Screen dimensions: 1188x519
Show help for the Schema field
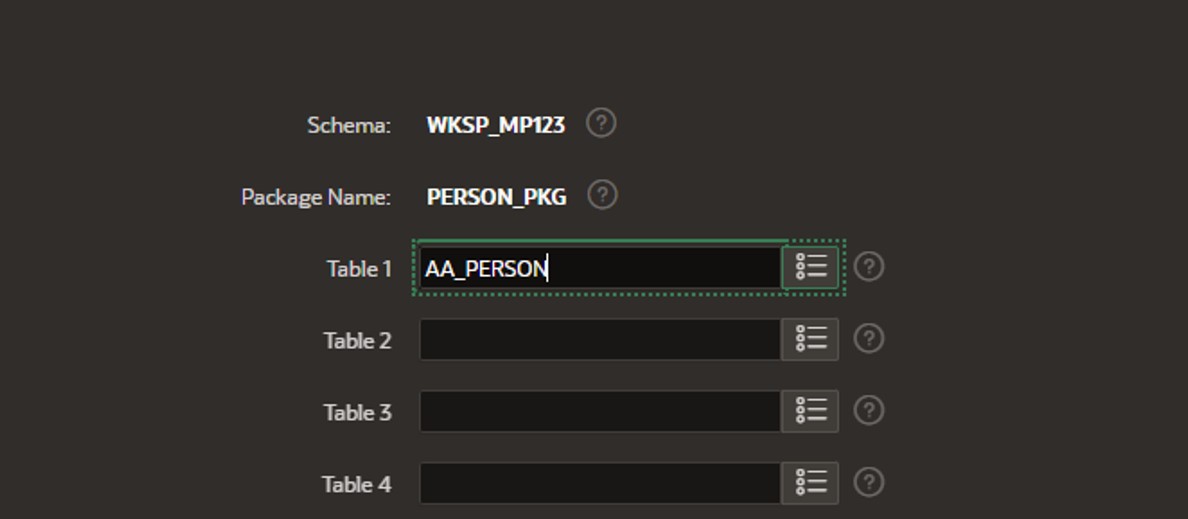pos(601,123)
